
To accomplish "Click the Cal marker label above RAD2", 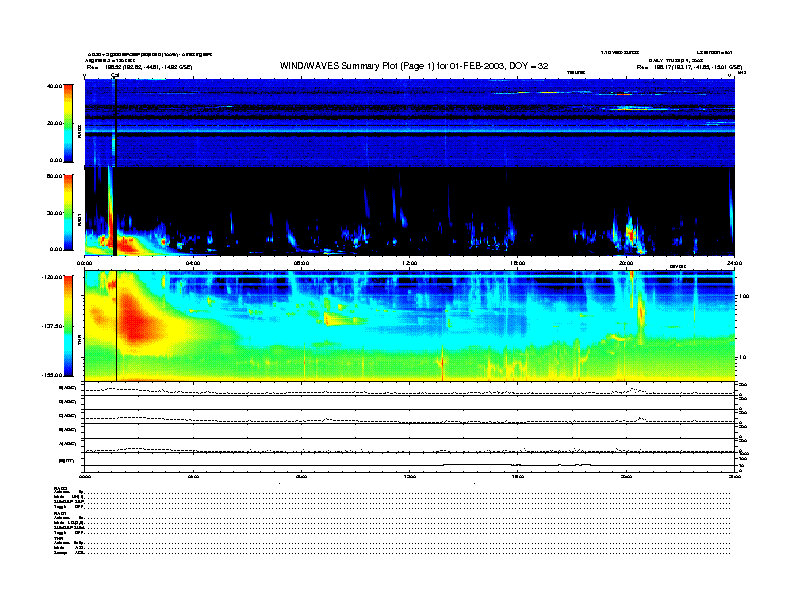I will pyautogui.click(x=115, y=75).
